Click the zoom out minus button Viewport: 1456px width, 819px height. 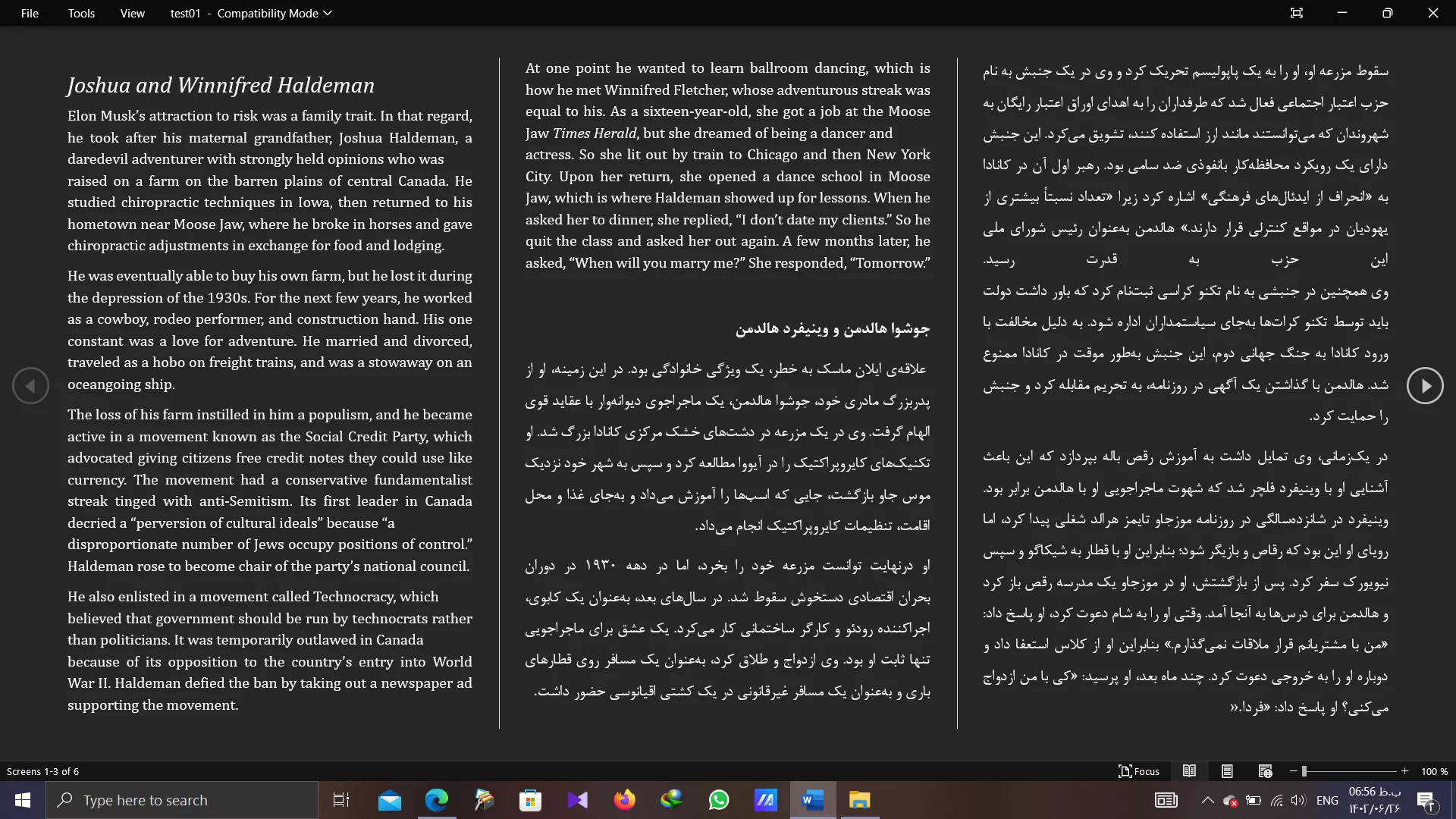click(1293, 771)
